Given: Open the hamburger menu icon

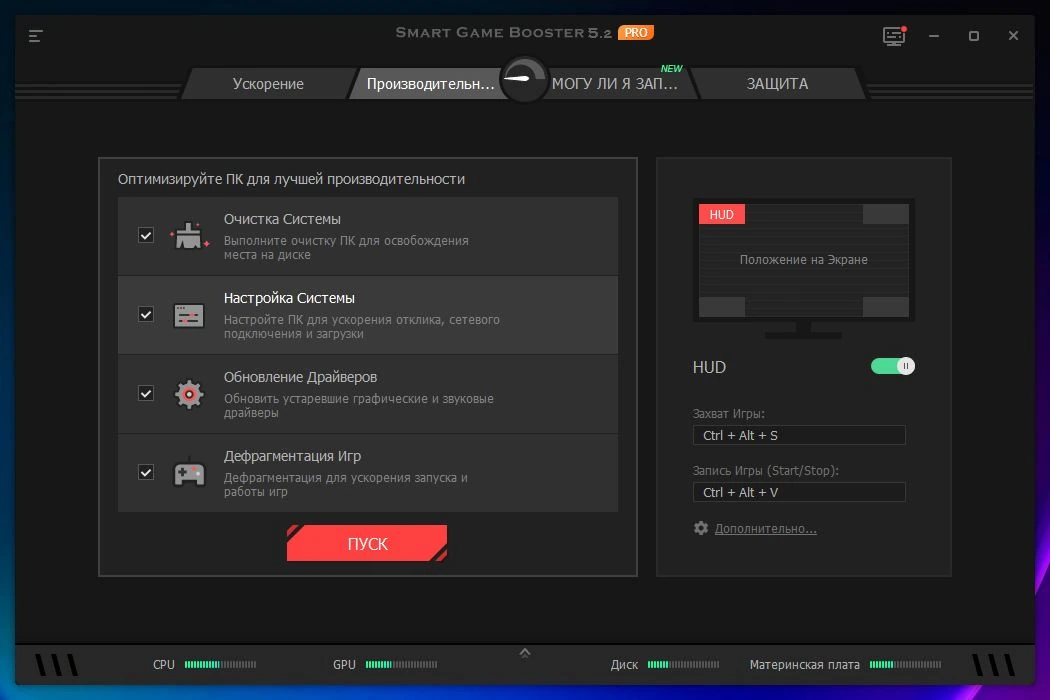Looking at the screenshot, I should coord(35,36).
